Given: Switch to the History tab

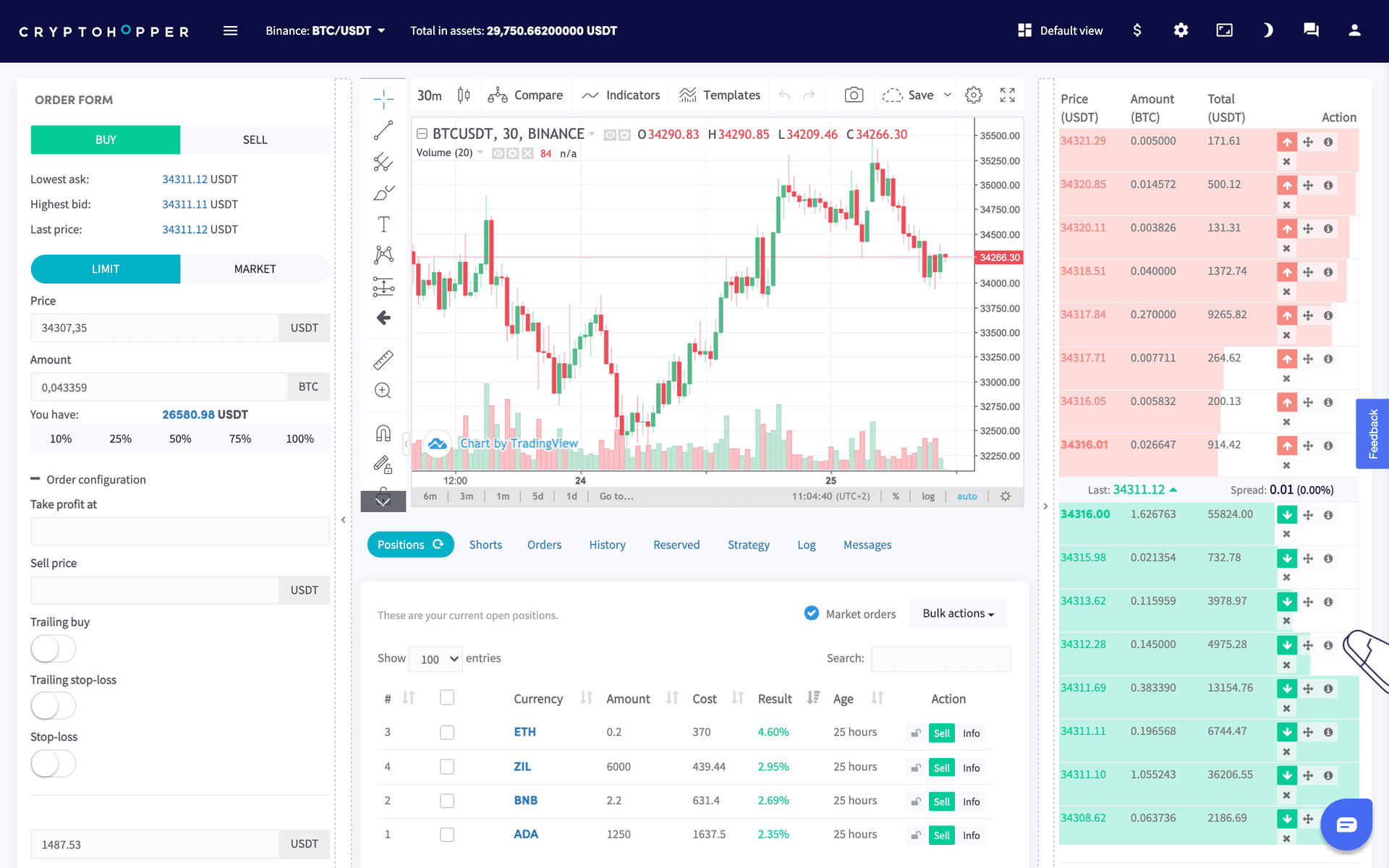Looking at the screenshot, I should [x=607, y=544].
